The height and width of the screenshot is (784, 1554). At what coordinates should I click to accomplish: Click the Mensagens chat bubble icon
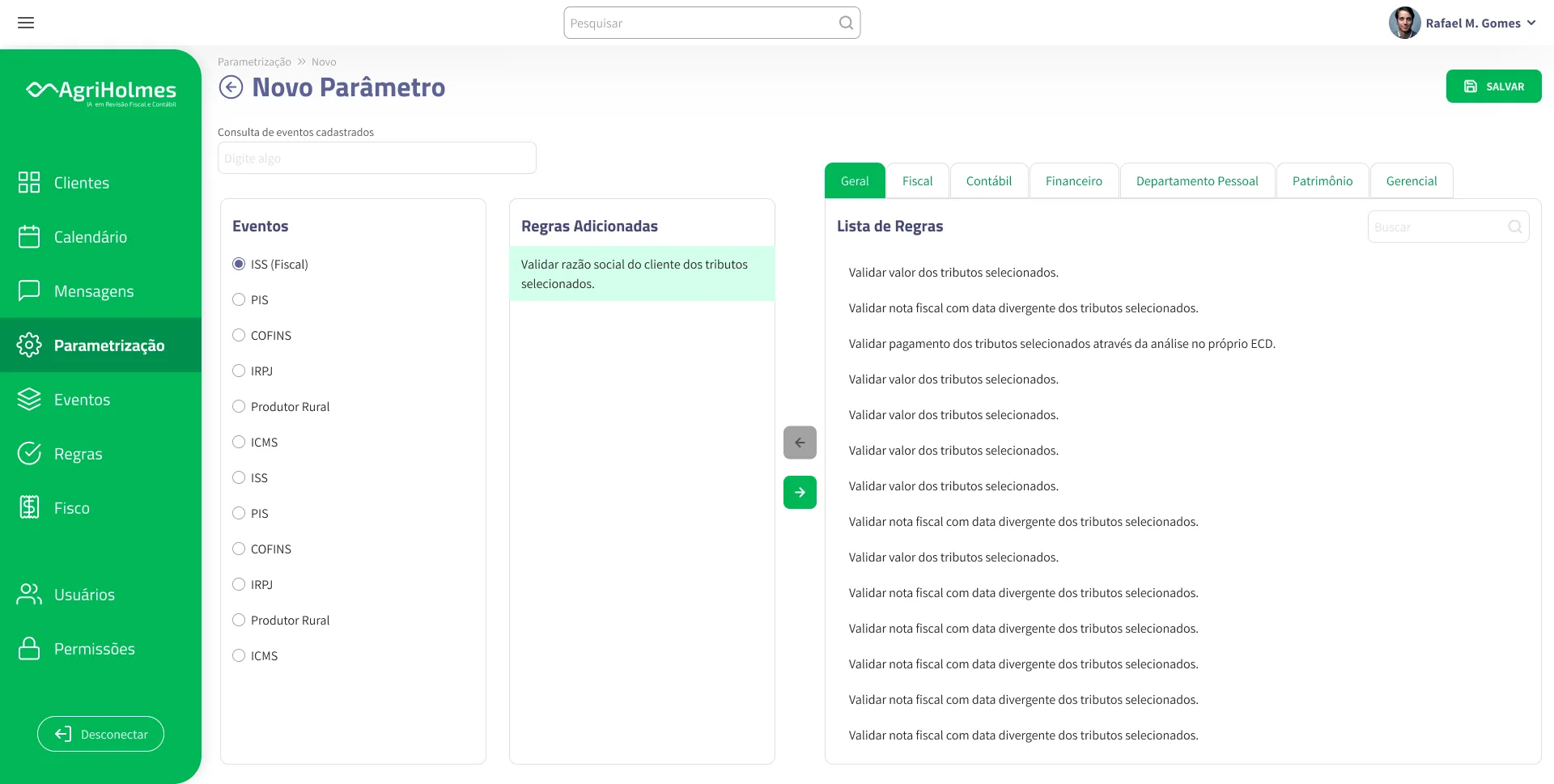coord(29,290)
